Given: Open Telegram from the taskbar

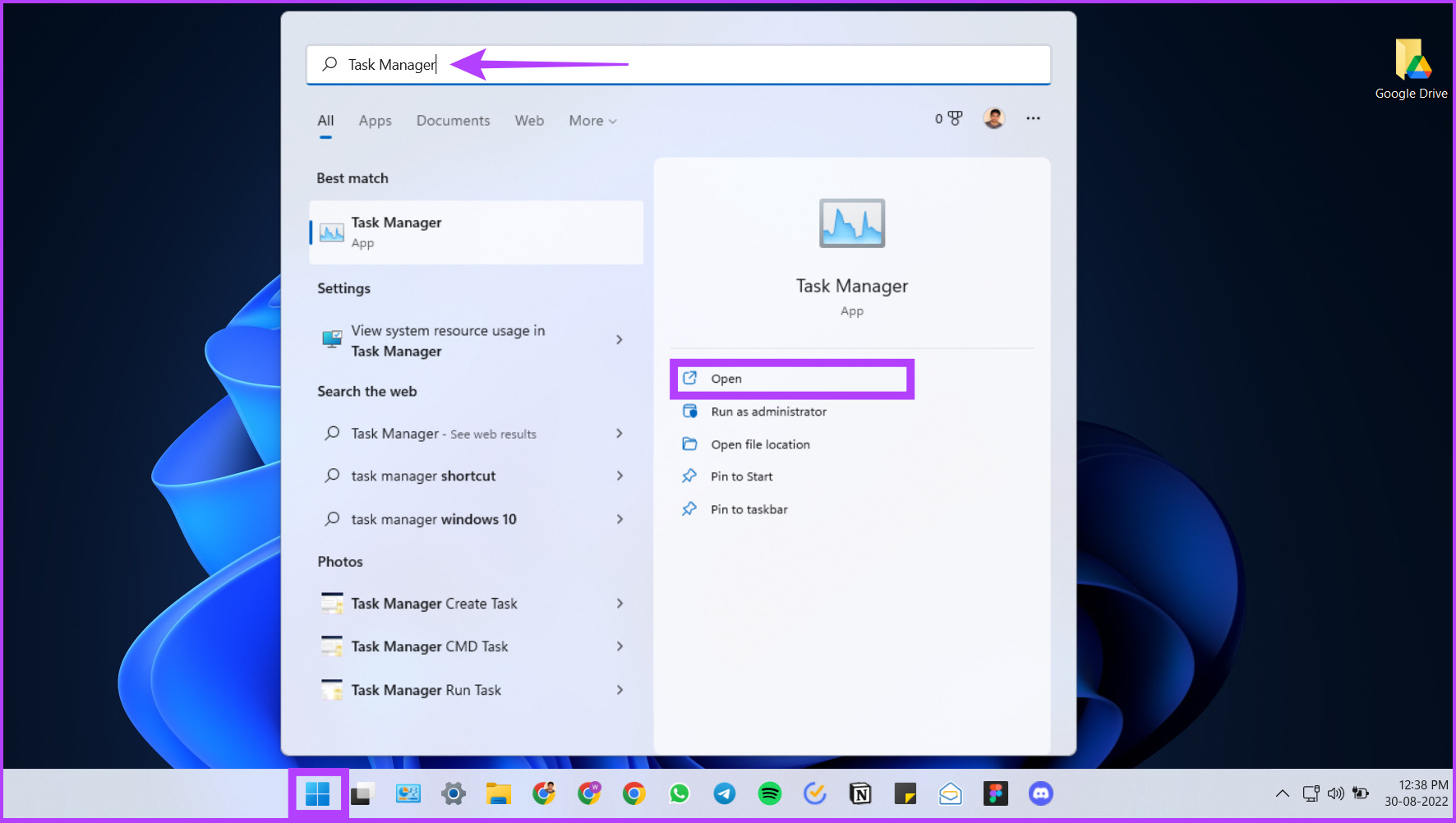Looking at the screenshot, I should [725, 793].
